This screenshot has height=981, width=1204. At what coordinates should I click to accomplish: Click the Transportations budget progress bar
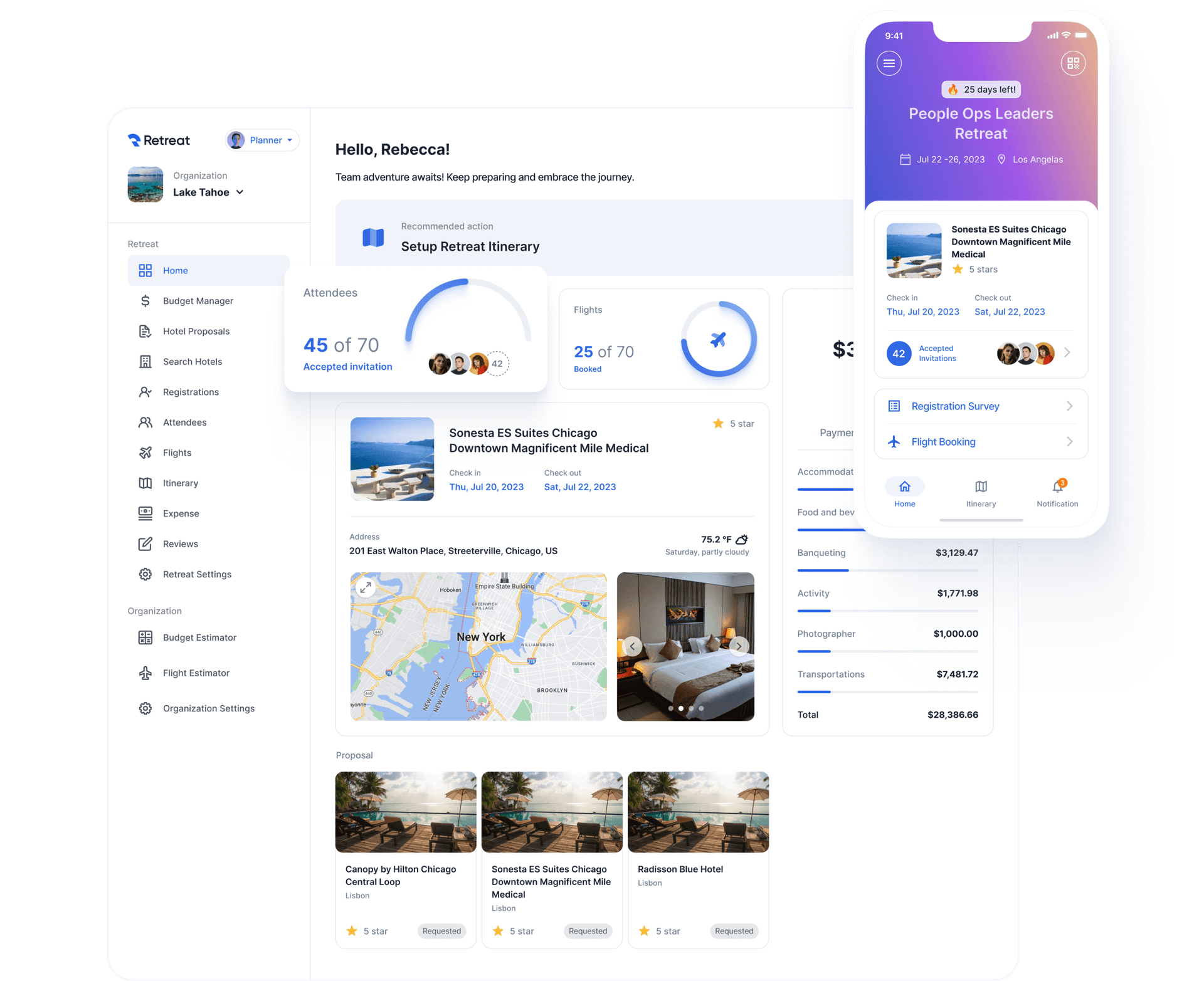click(x=887, y=692)
